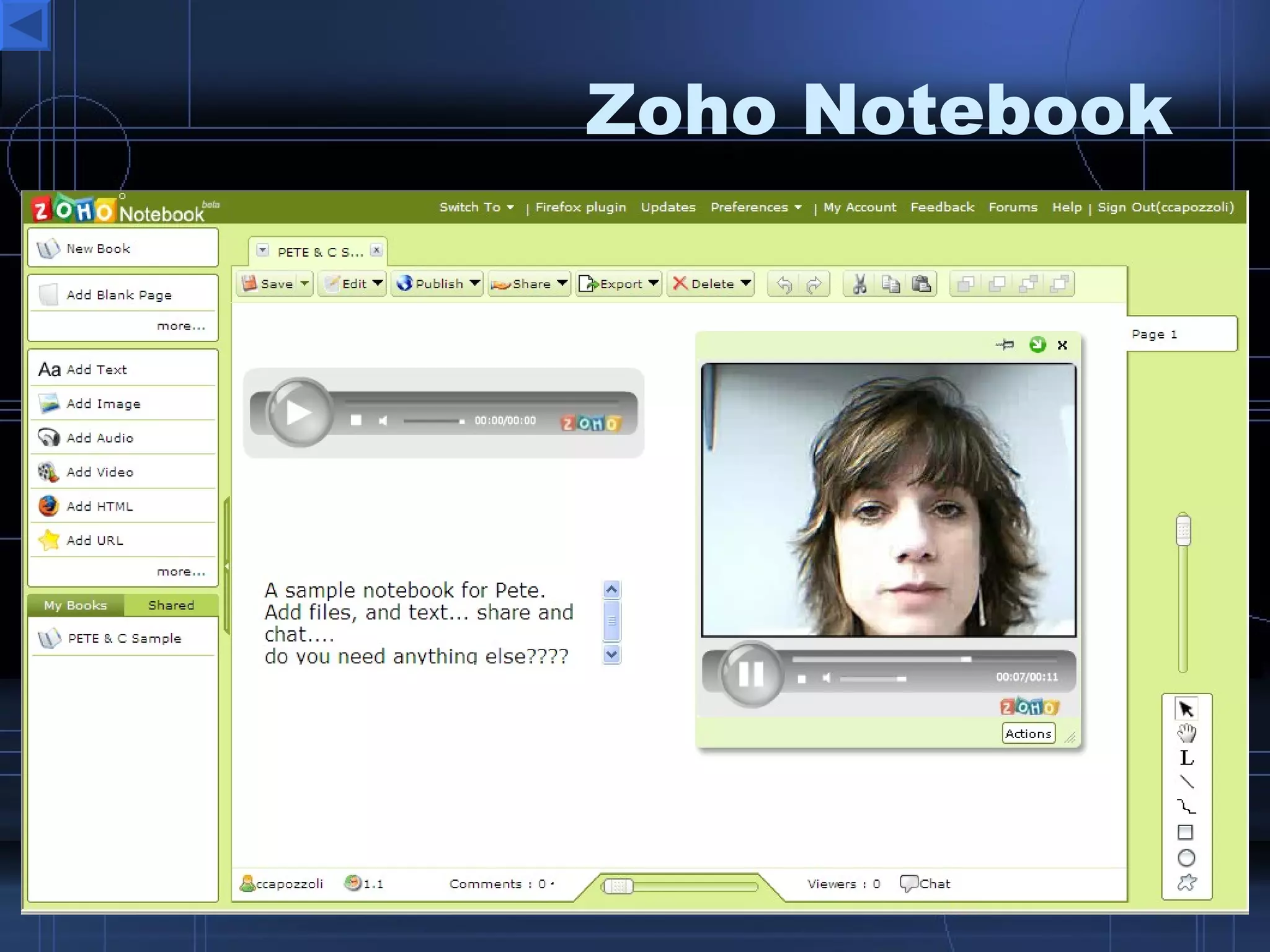The image size is (1270, 952).
Task: Click the vertical zoom slider handle
Action: [x=1183, y=530]
